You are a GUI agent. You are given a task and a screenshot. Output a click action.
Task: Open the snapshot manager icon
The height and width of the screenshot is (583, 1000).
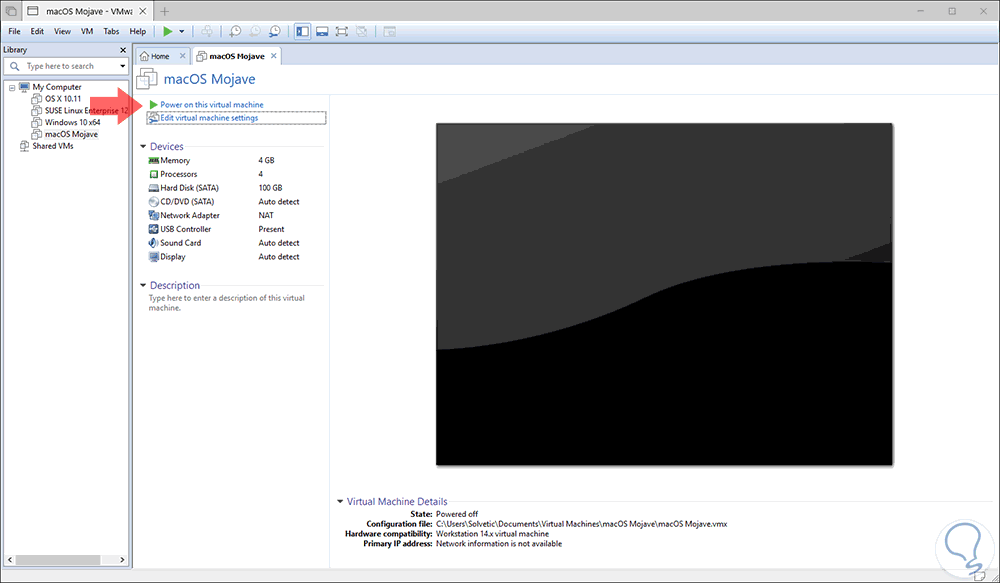(275, 31)
